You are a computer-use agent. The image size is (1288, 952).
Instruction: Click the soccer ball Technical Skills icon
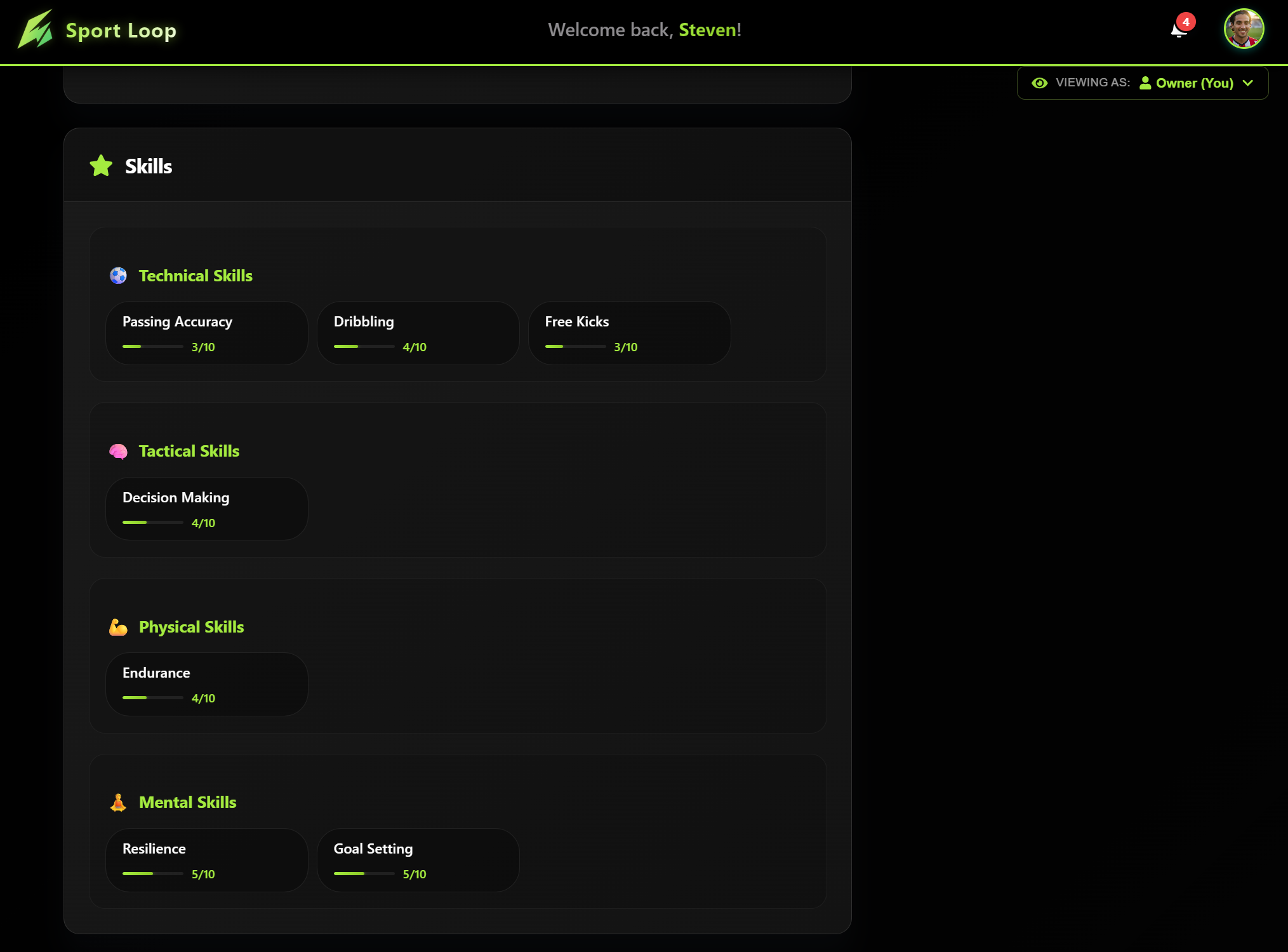click(x=118, y=276)
